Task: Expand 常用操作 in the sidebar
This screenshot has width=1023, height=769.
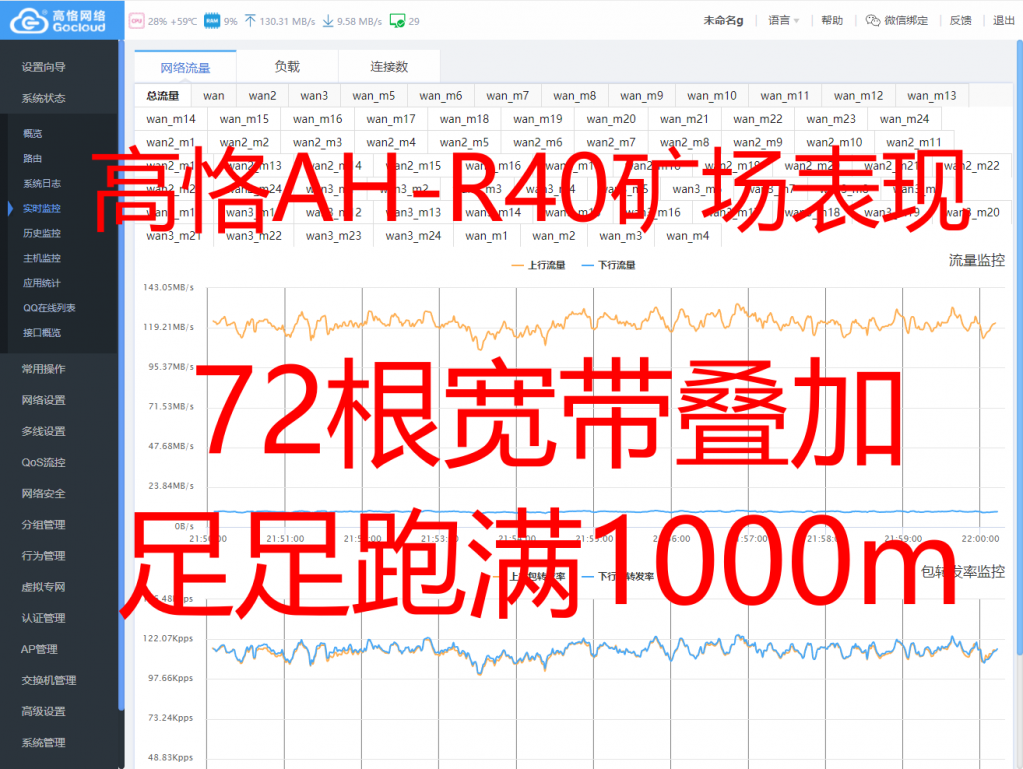Action: click(x=43, y=369)
